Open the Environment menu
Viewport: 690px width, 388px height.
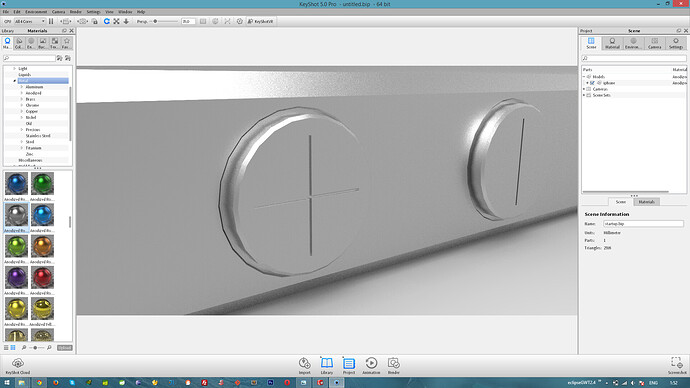click(36, 12)
